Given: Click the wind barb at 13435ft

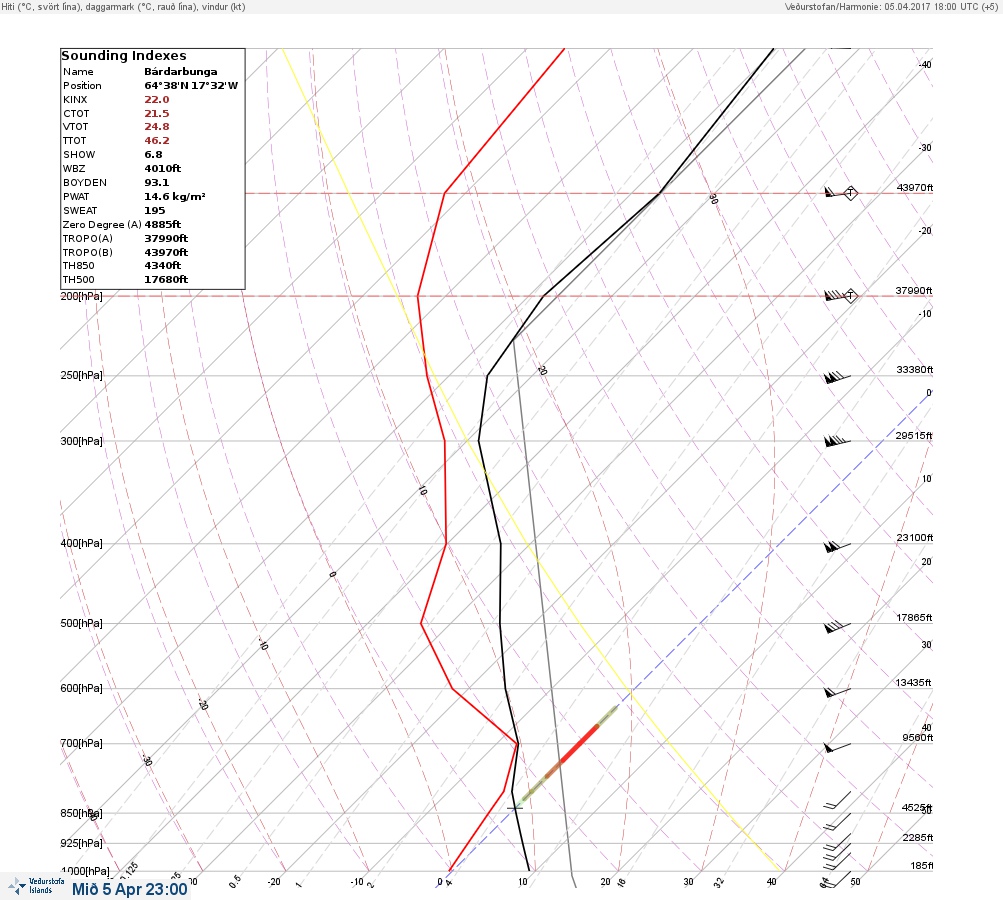Looking at the screenshot, I should pos(837,692).
